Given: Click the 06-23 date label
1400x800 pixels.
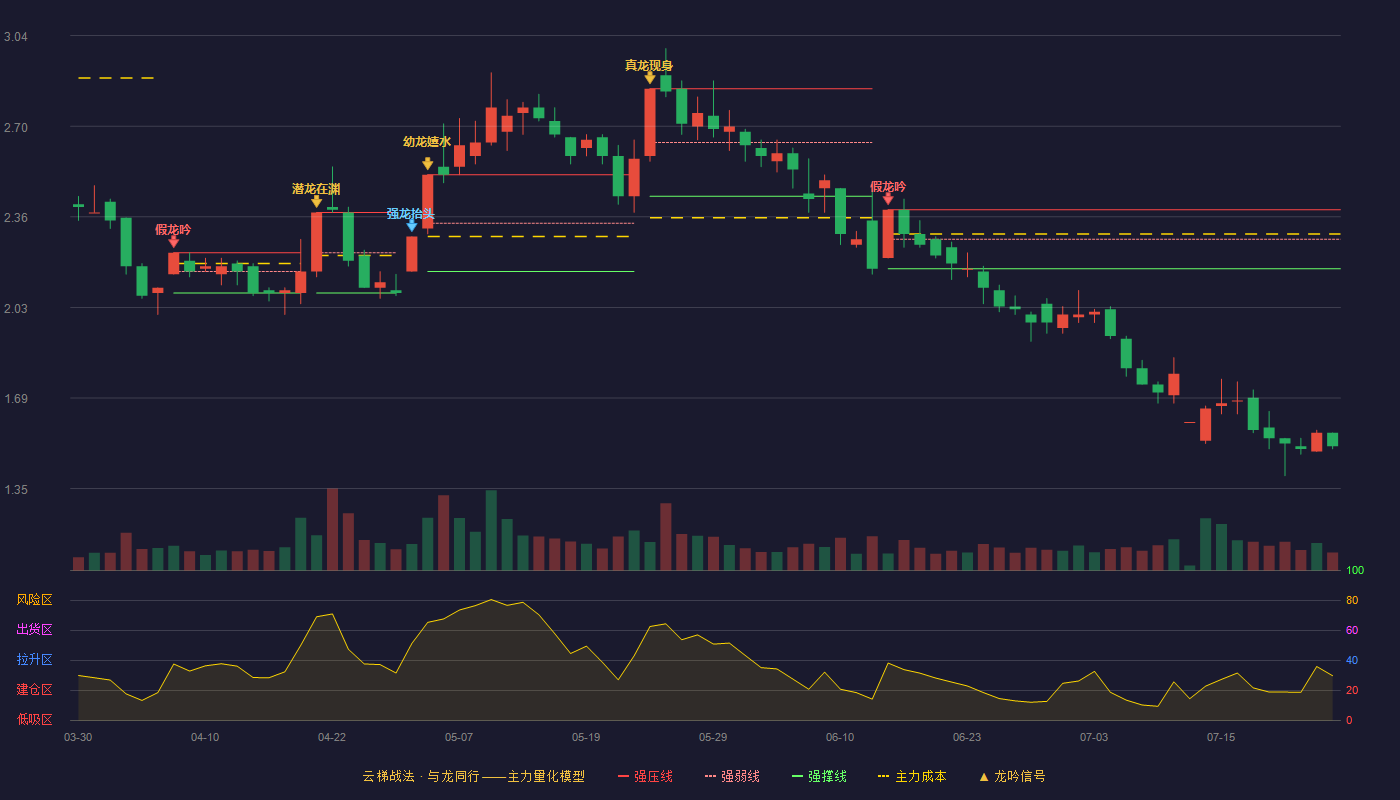Looking at the screenshot, I should click(967, 737).
